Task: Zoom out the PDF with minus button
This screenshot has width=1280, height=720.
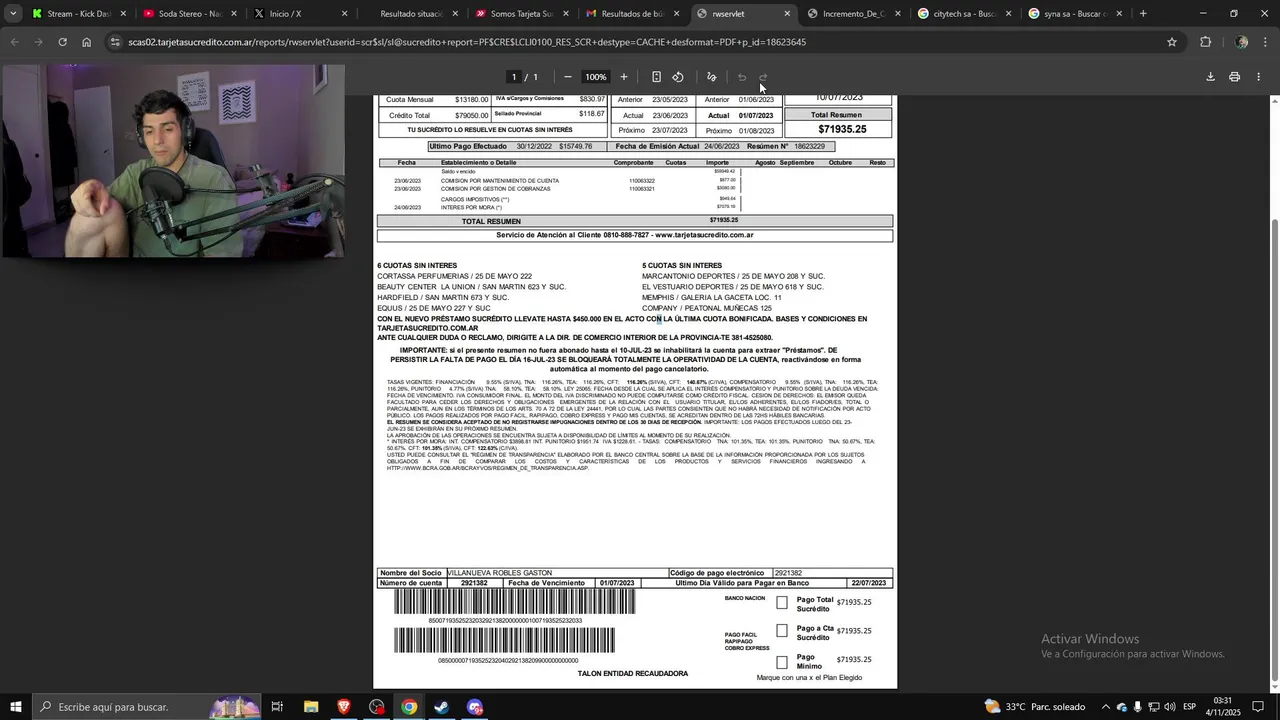Action: point(568,77)
